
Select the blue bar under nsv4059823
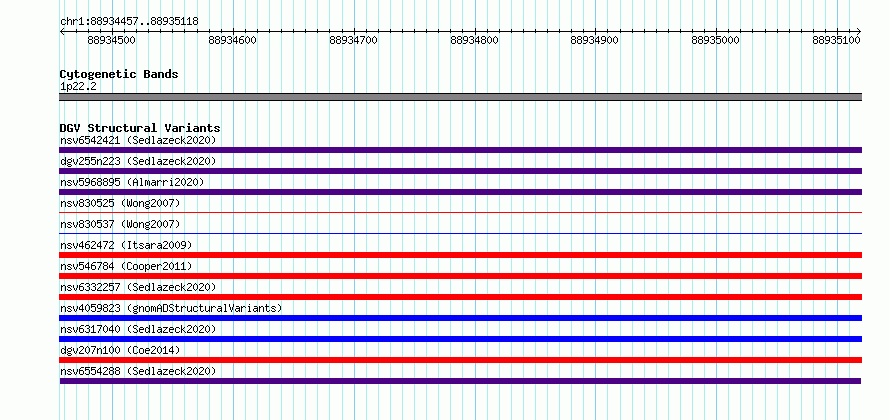[x=461, y=318]
